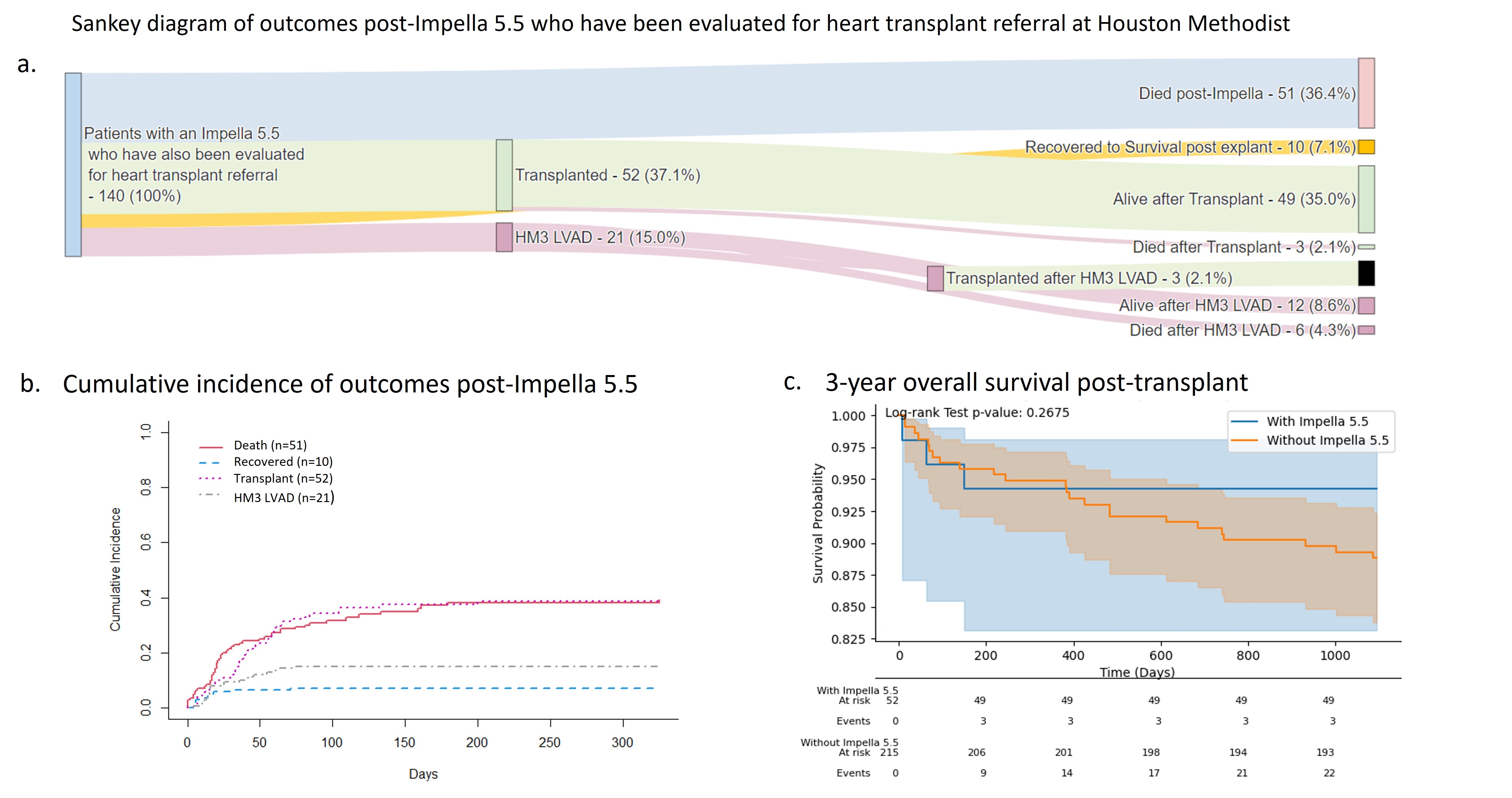Click the Sankey diagram main title

tap(680, 23)
